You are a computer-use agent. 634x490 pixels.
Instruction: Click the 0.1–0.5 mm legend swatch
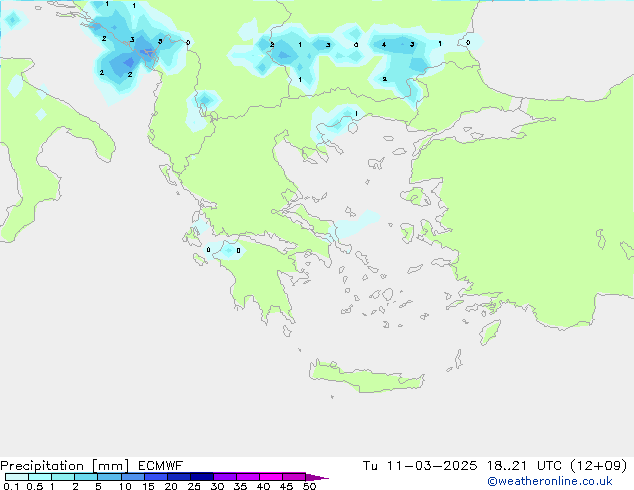pos(17,477)
